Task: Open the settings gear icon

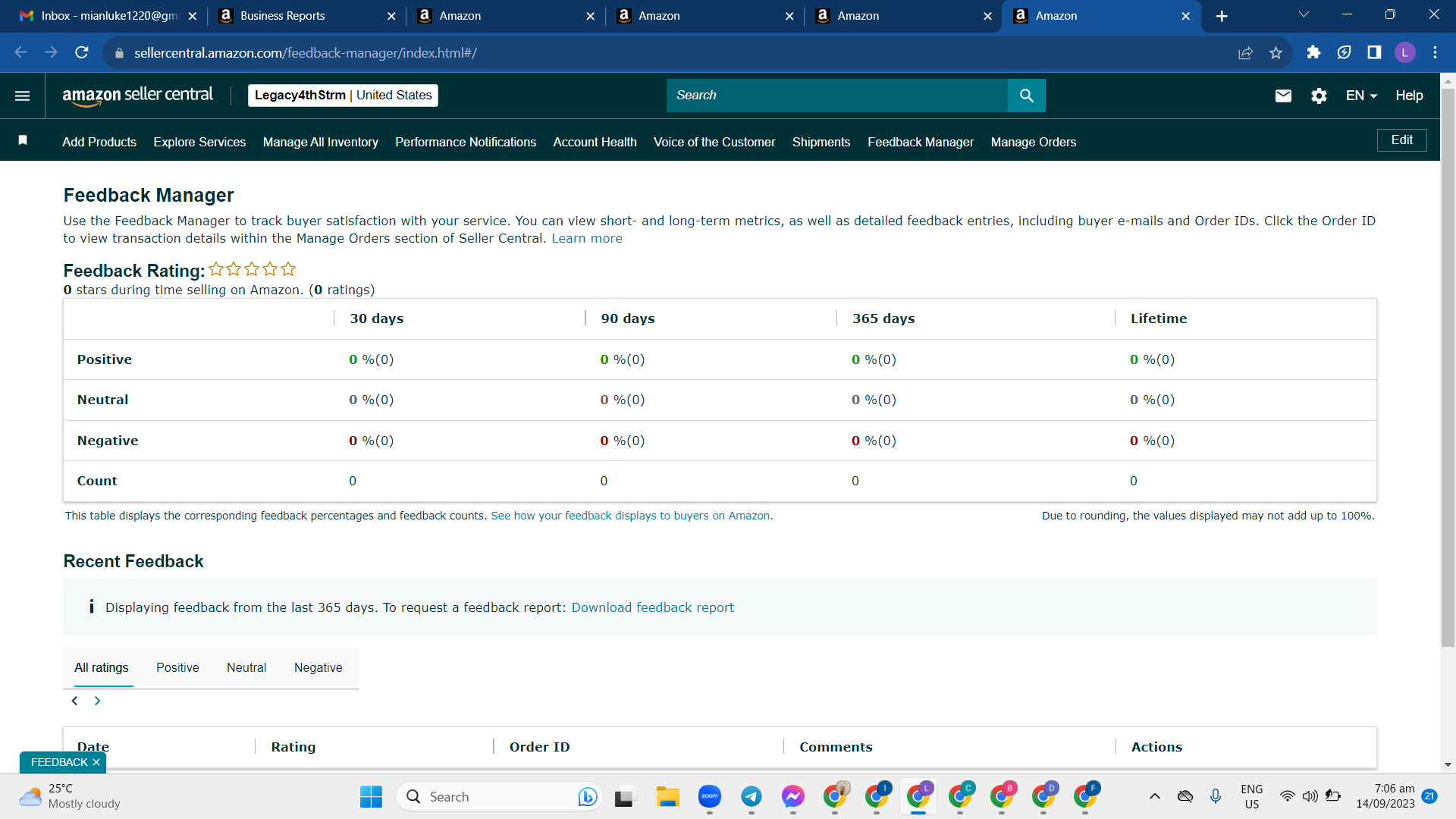Action: (1319, 96)
